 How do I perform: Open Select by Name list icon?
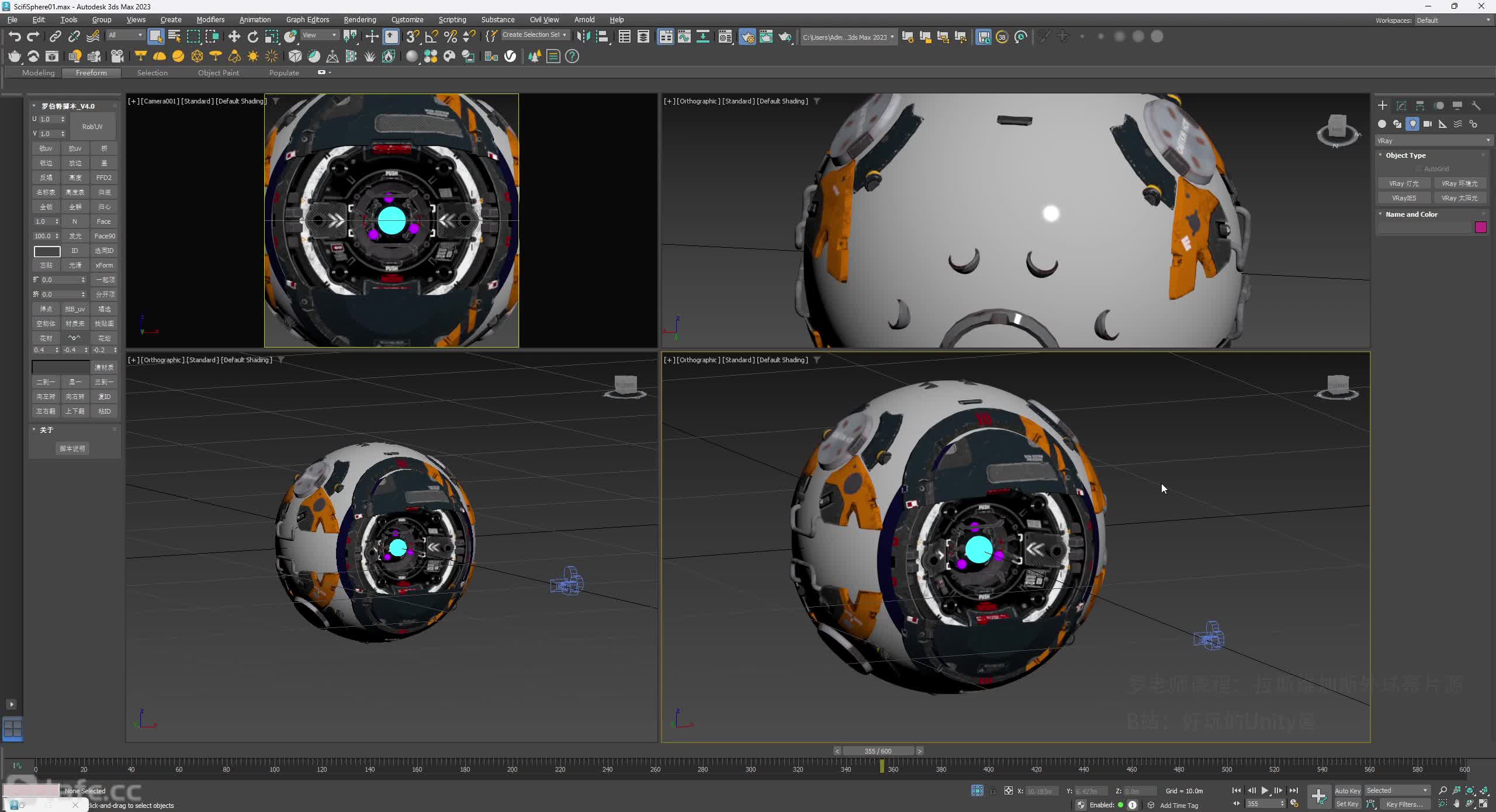click(174, 37)
